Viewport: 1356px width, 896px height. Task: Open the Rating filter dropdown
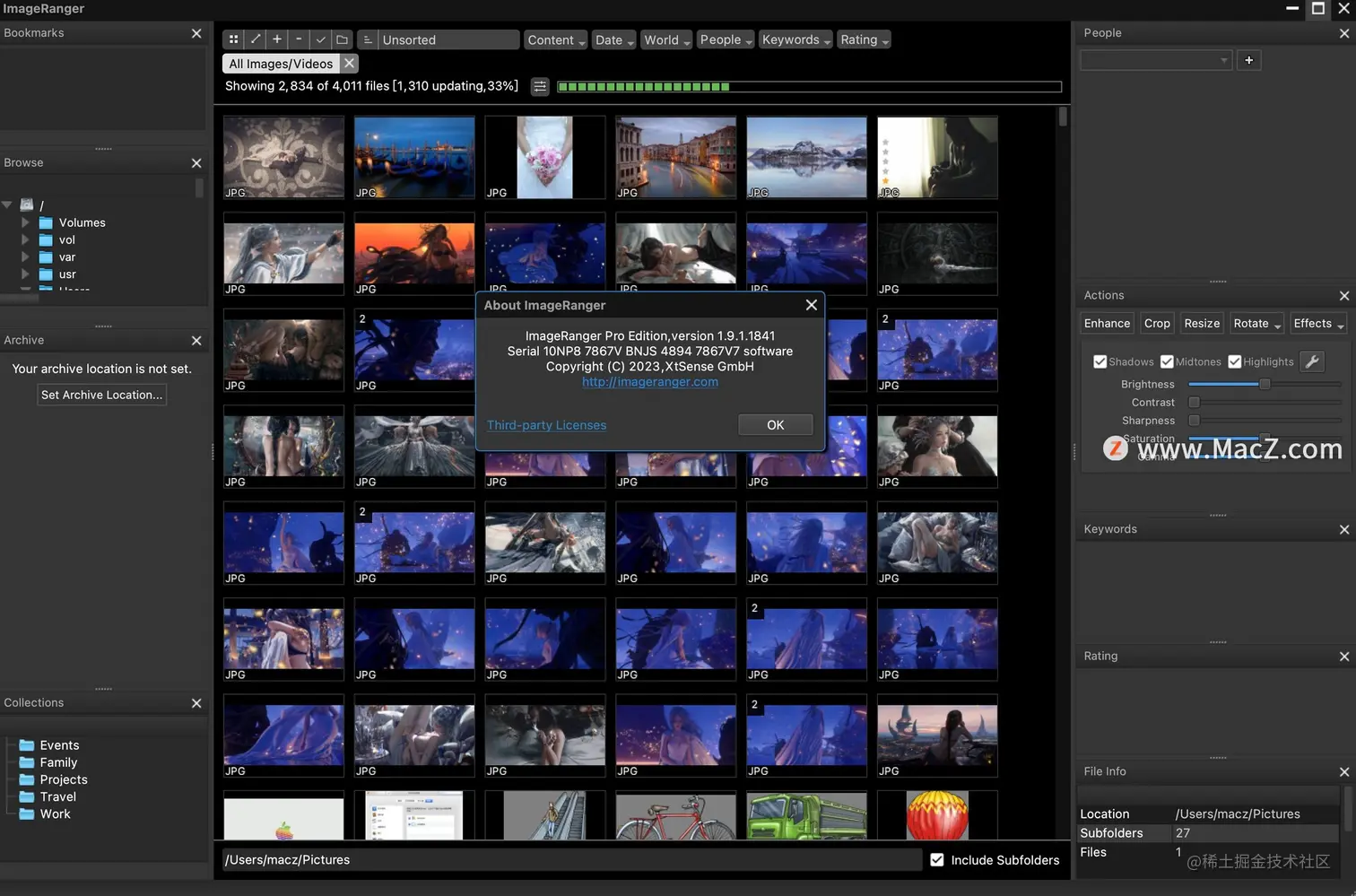[x=865, y=39]
